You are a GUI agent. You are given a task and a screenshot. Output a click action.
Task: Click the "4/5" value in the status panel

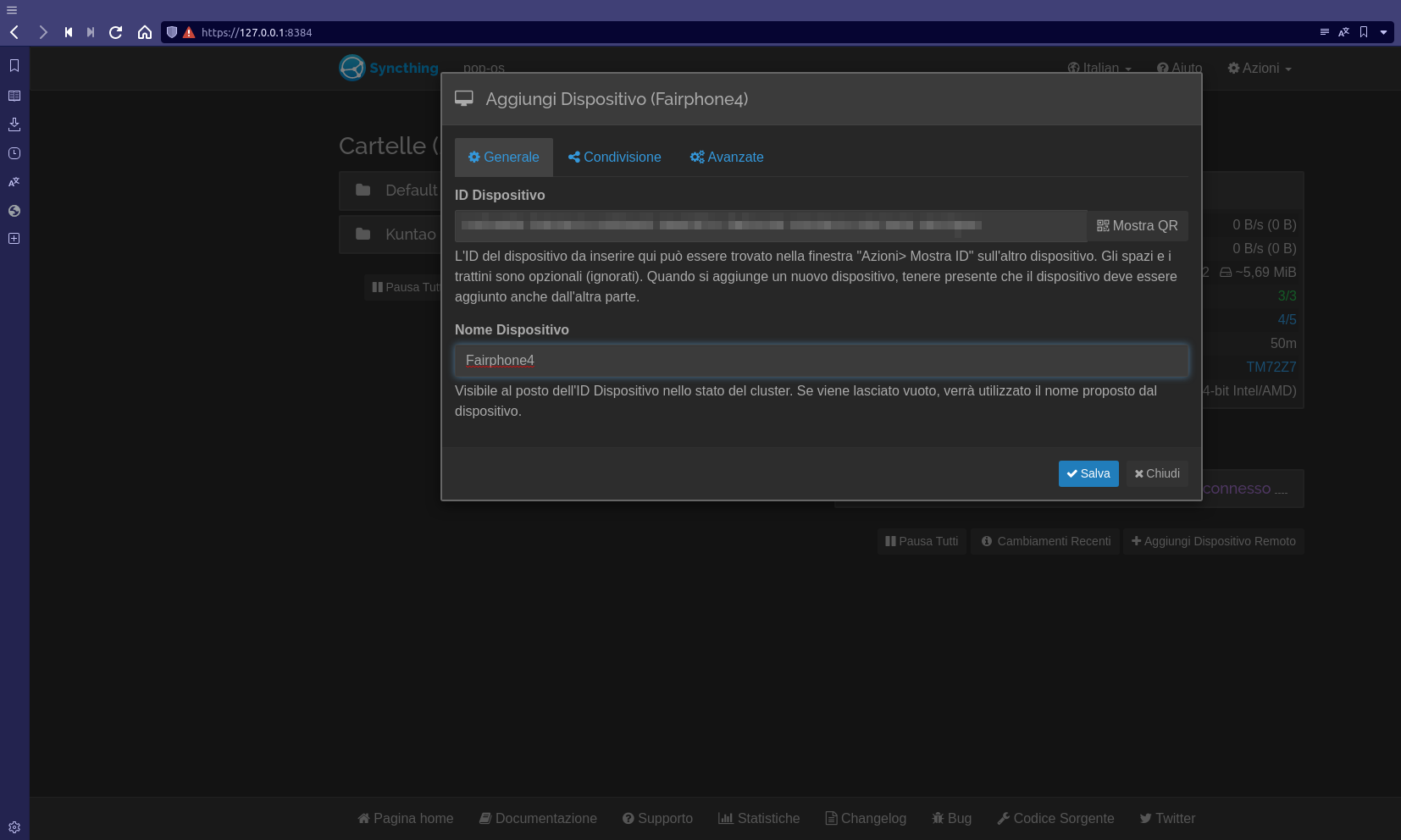[x=1287, y=319]
